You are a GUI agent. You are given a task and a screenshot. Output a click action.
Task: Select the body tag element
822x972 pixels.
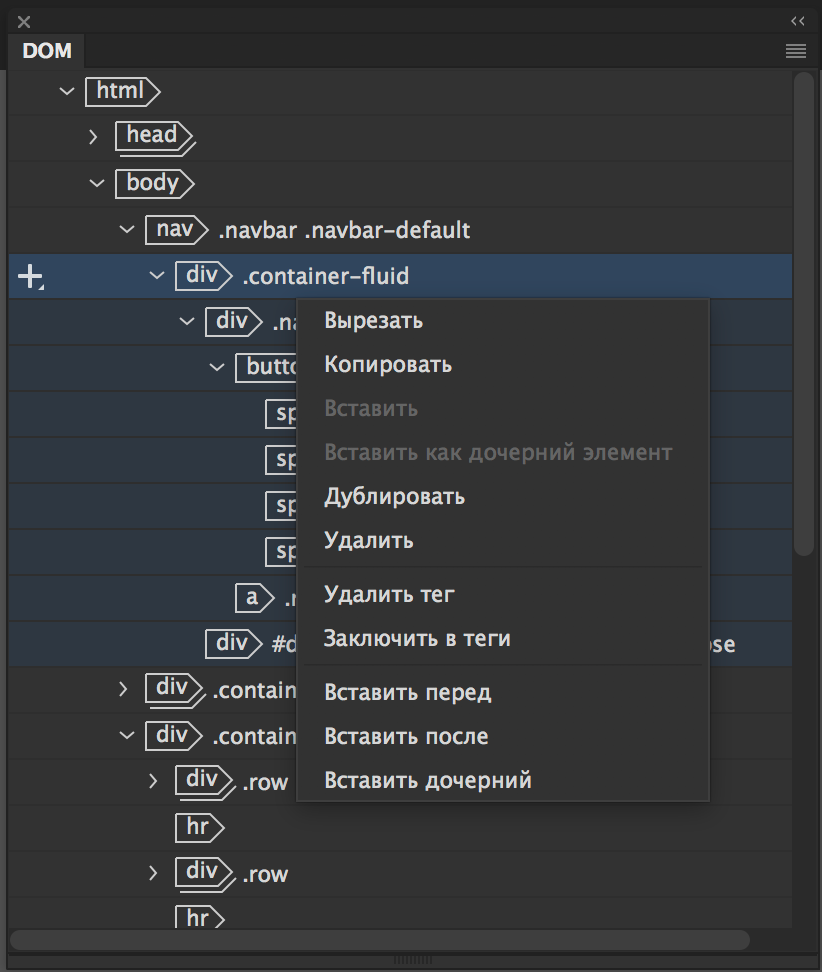153,183
